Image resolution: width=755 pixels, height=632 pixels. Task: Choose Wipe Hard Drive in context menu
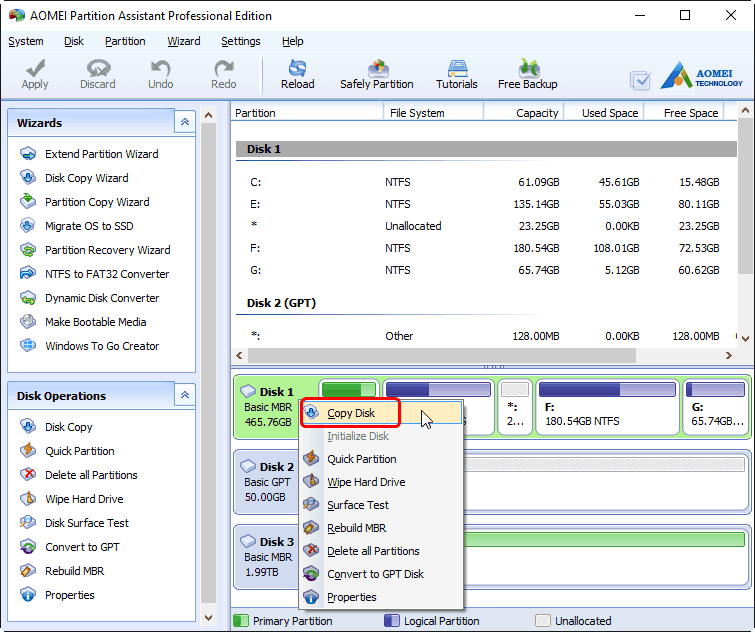[x=381, y=482]
